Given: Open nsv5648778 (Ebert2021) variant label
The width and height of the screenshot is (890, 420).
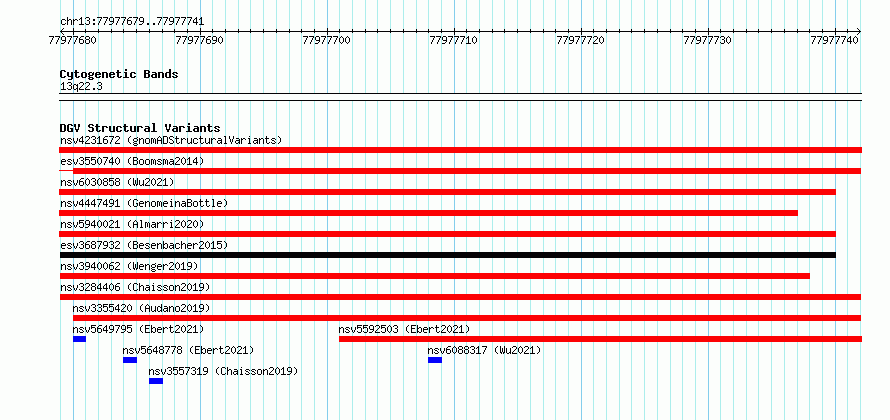Looking at the screenshot, I should pyautogui.click(x=188, y=350).
